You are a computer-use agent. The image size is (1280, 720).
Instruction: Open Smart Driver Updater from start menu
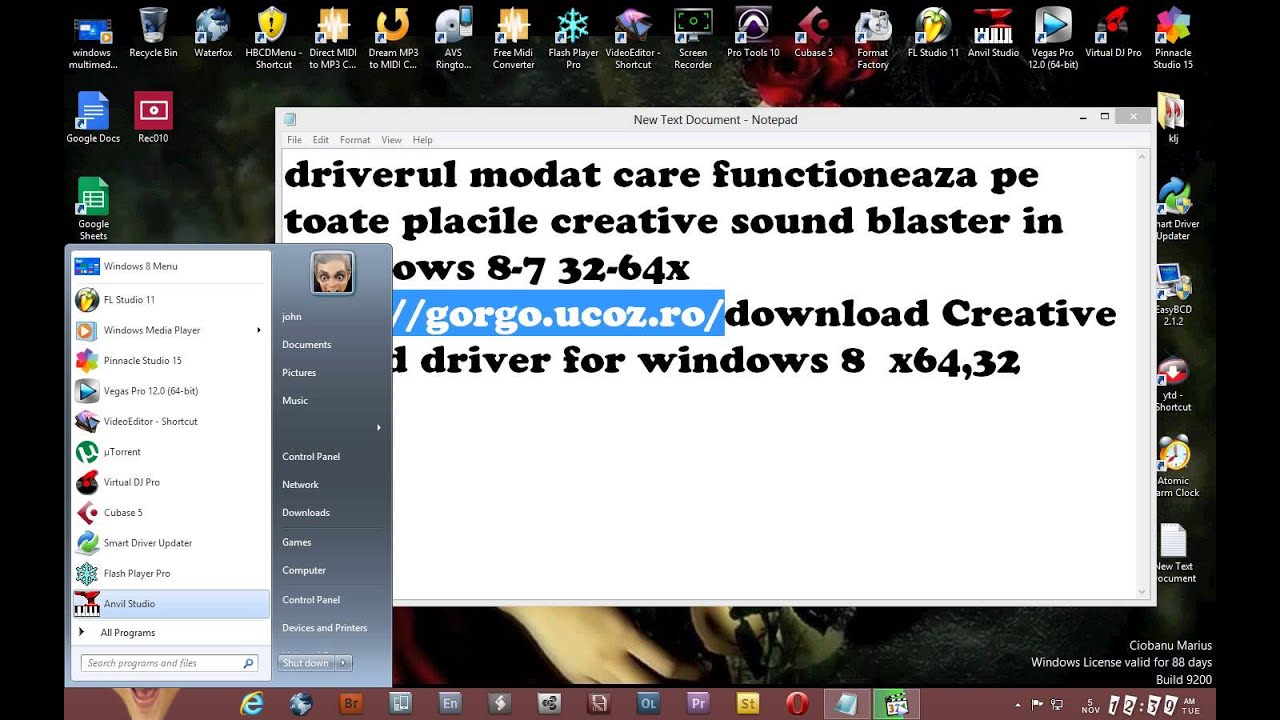170,543
